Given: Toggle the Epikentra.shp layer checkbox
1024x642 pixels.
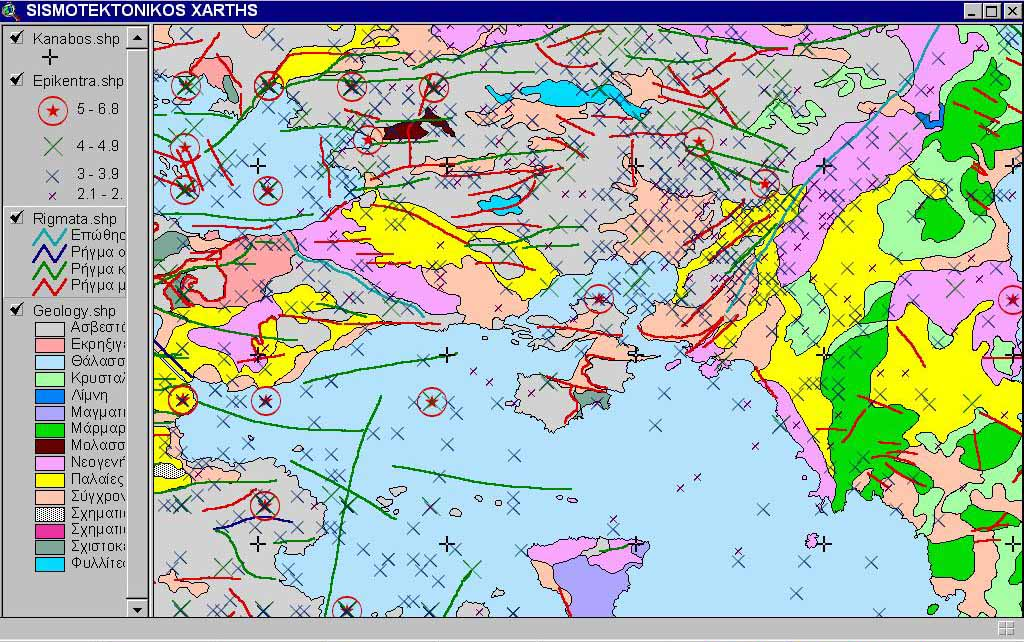Looking at the screenshot, I should pyautogui.click(x=17, y=80).
